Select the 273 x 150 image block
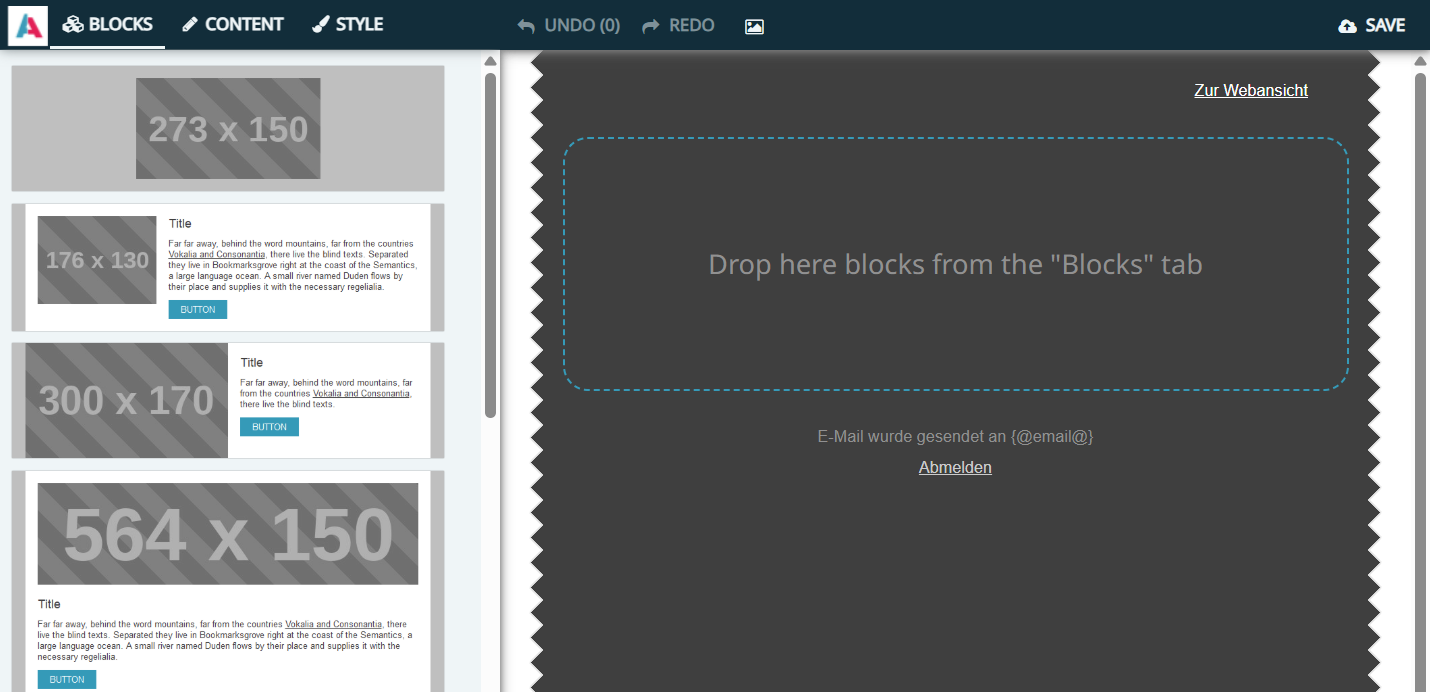Image resolution: width=1430 pixels, height=692 pixels. (x=228, y=129)
